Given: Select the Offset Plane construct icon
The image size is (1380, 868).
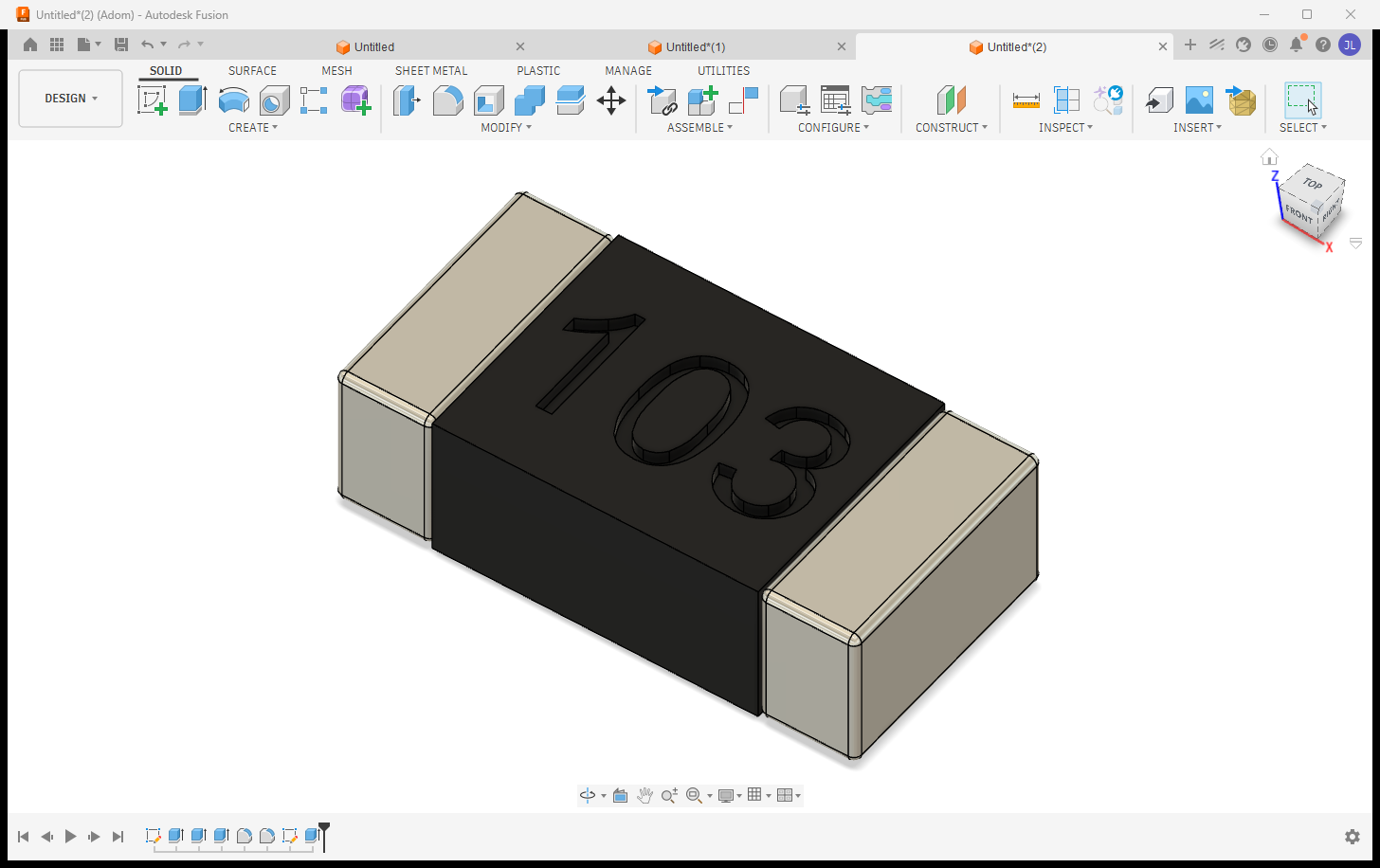Looking at the screenshot, I should [x=952, y=99].
